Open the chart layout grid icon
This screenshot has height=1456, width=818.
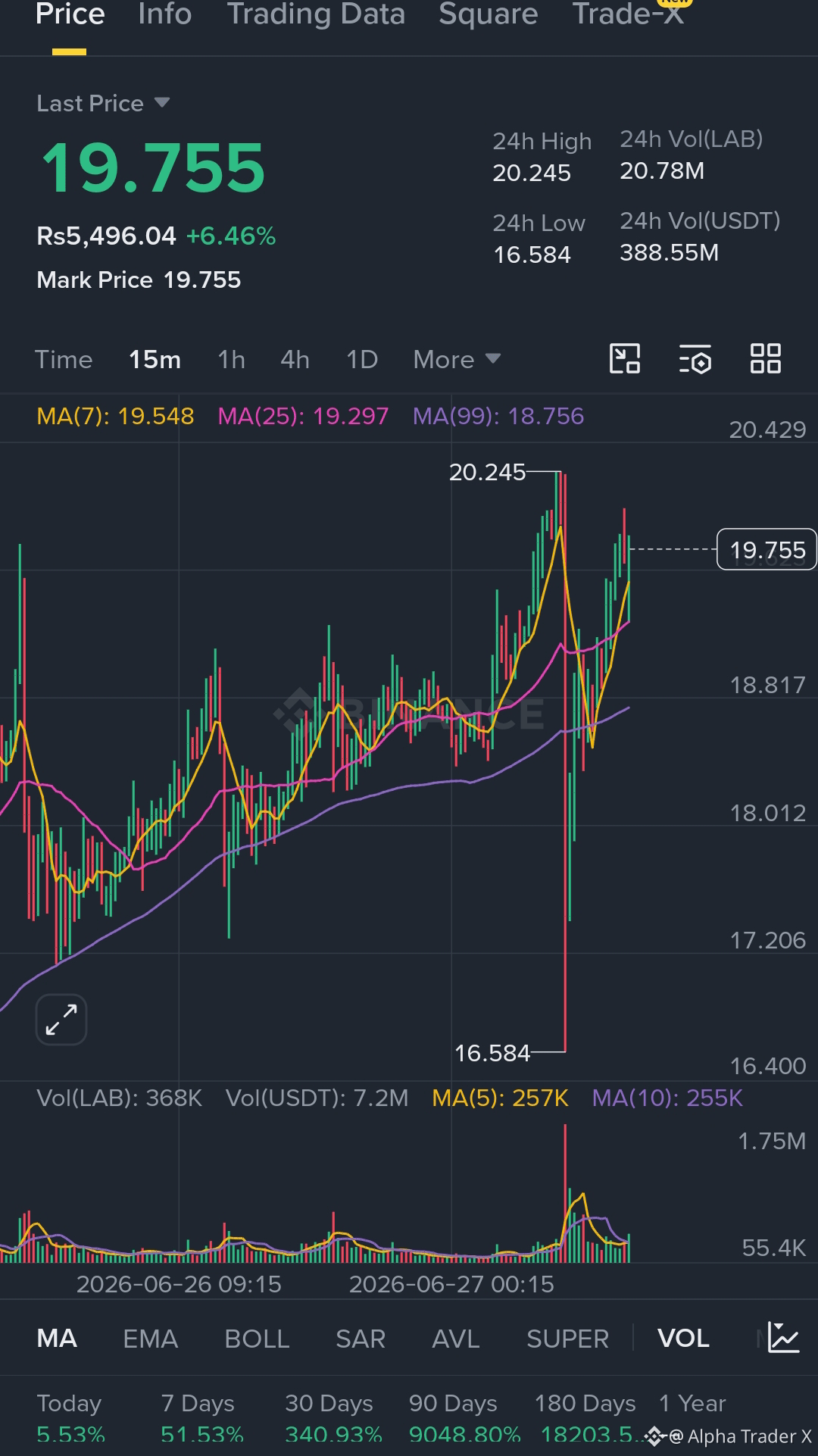click(x=766, y=359)
